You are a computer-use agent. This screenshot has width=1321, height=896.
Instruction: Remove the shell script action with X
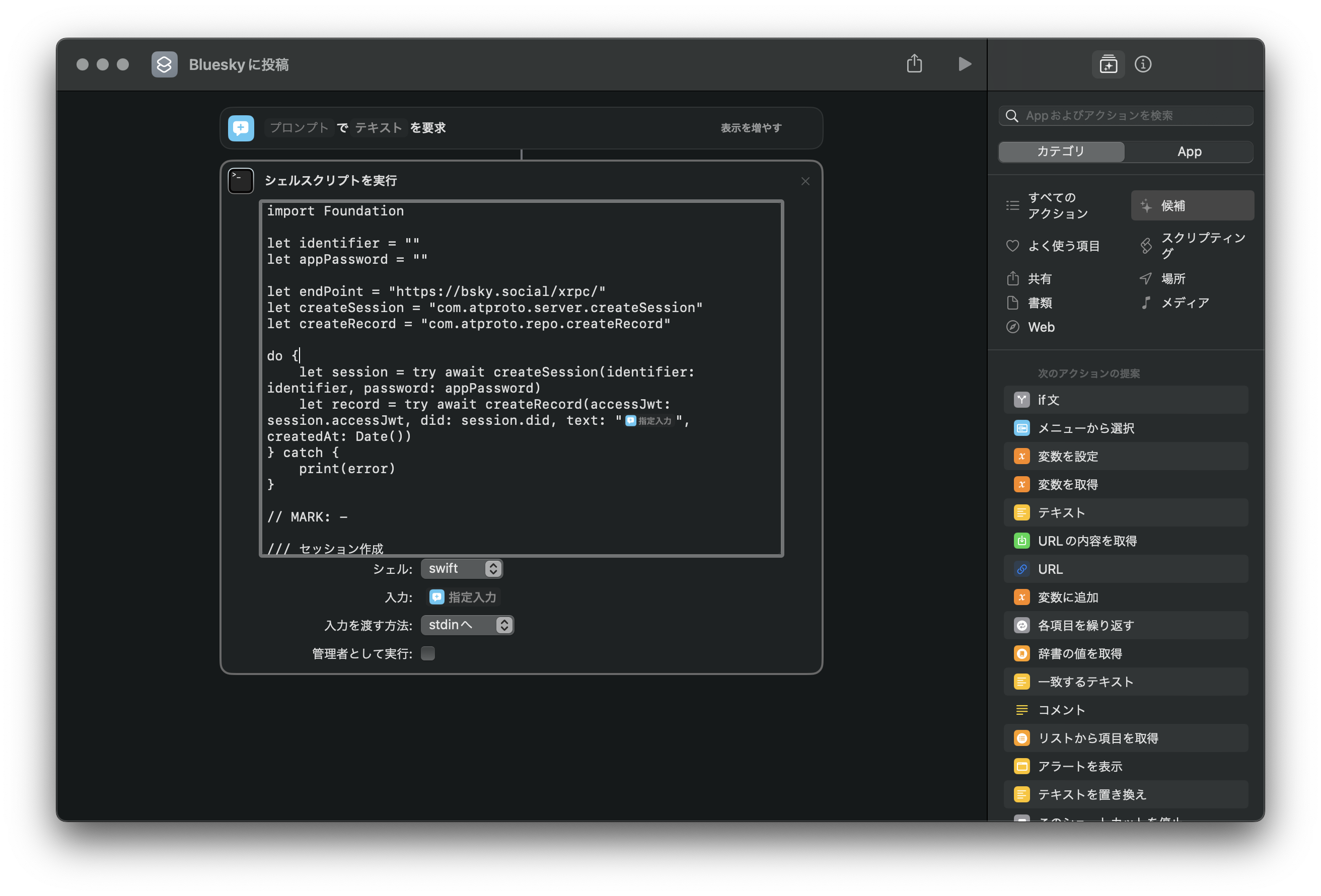coord(805,181)
